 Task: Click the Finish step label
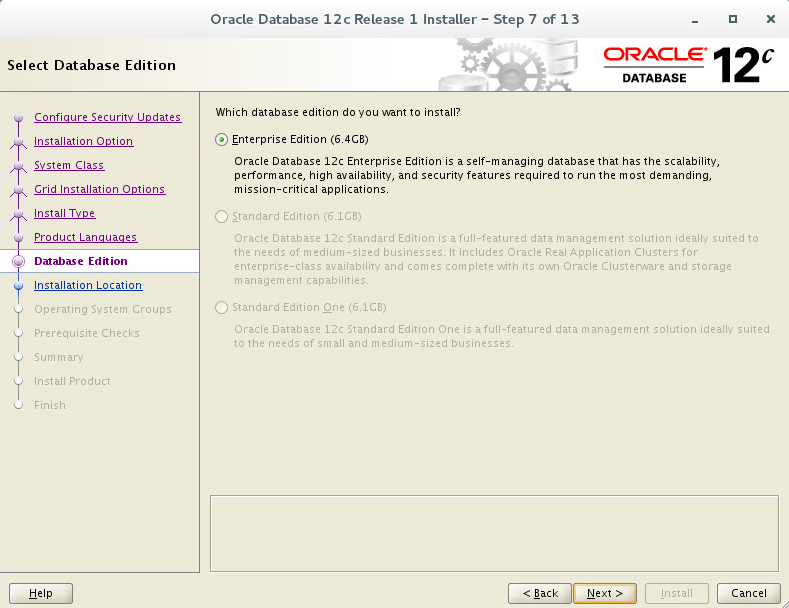49,405
